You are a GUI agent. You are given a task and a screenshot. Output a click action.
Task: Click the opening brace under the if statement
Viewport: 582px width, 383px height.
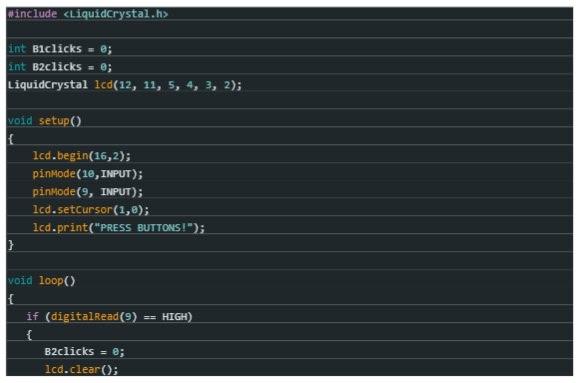29,335
